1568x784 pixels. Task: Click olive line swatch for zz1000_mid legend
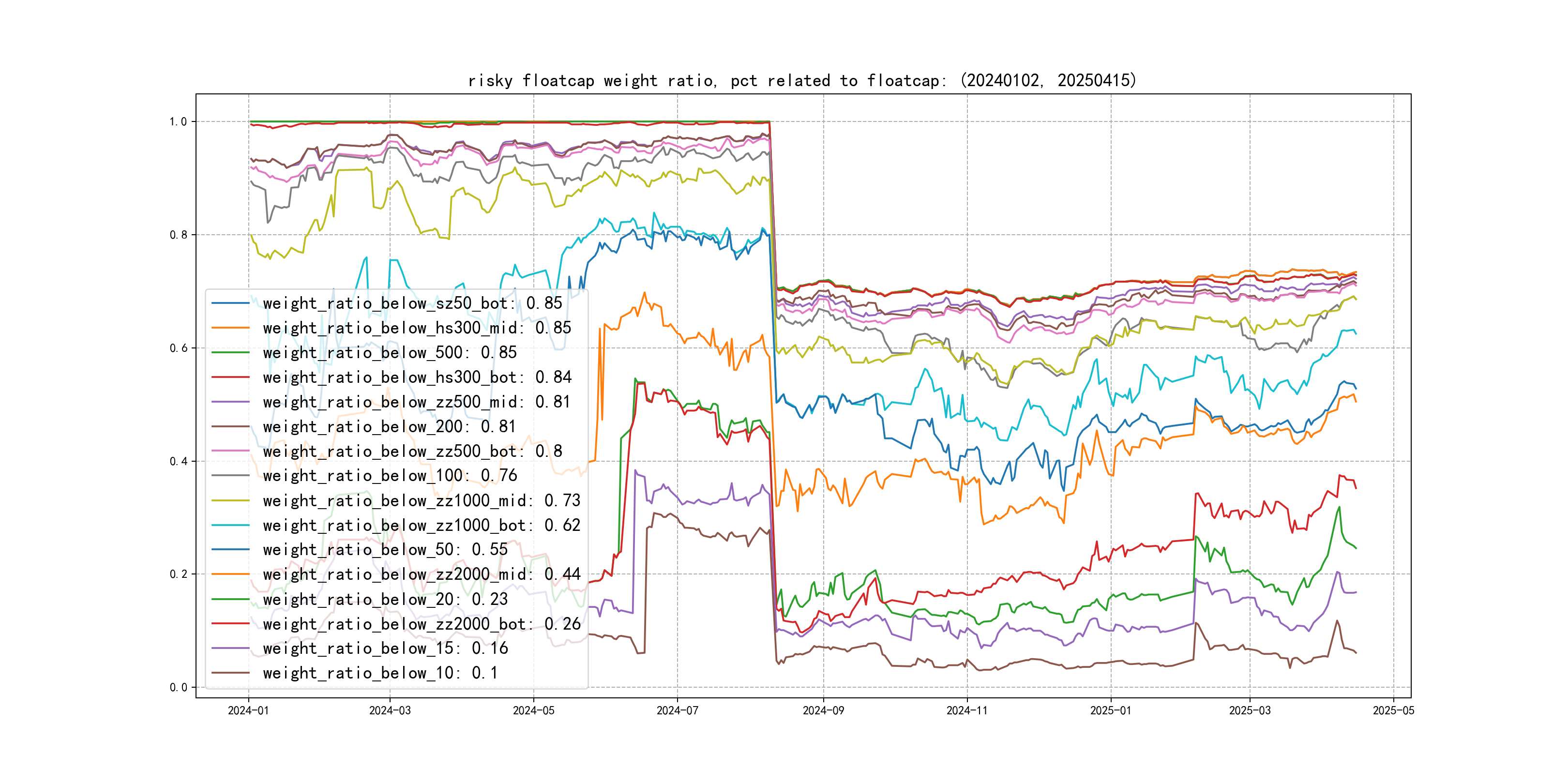click(230, 500)
